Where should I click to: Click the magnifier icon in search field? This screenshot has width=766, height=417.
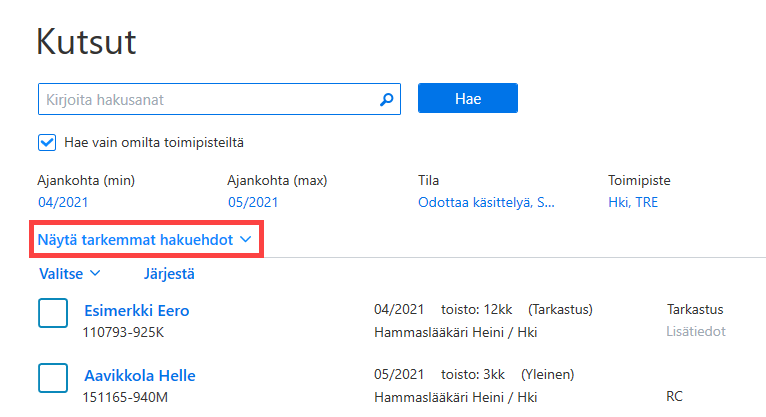click(386, 100)
